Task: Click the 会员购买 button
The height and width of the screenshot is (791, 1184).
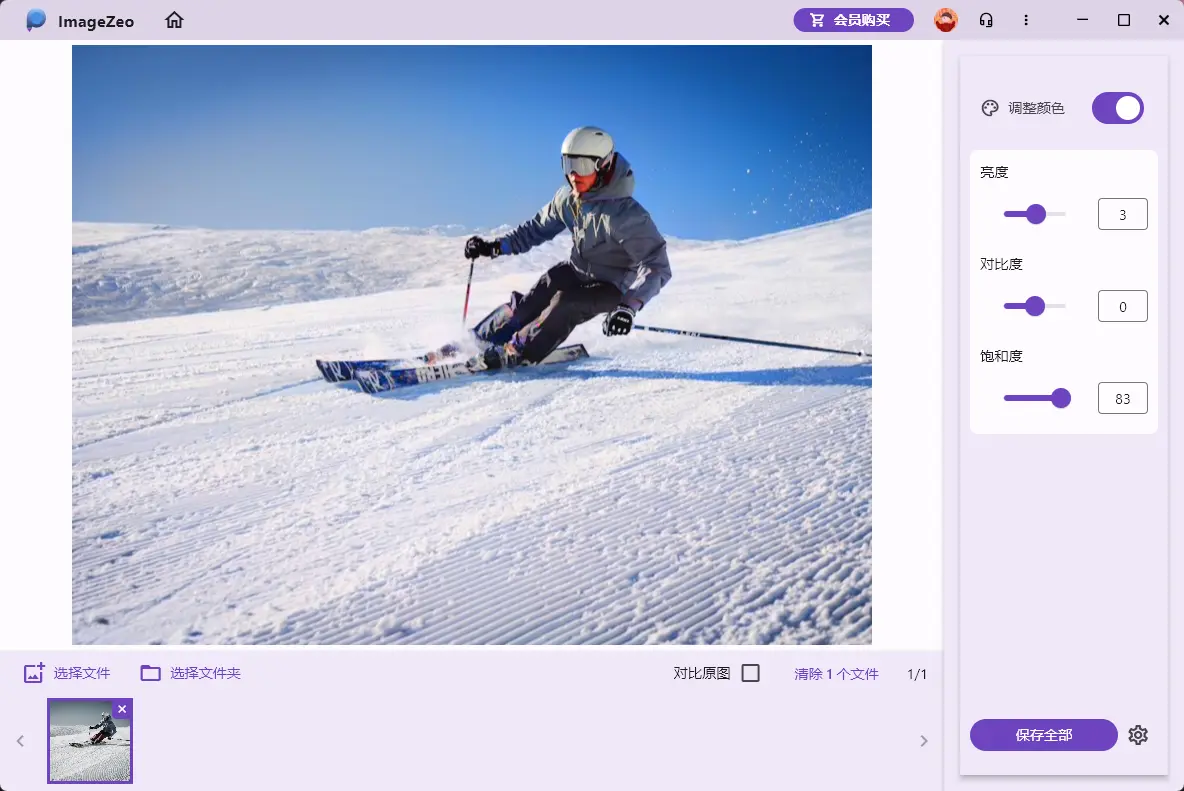Action: [853, 20]
